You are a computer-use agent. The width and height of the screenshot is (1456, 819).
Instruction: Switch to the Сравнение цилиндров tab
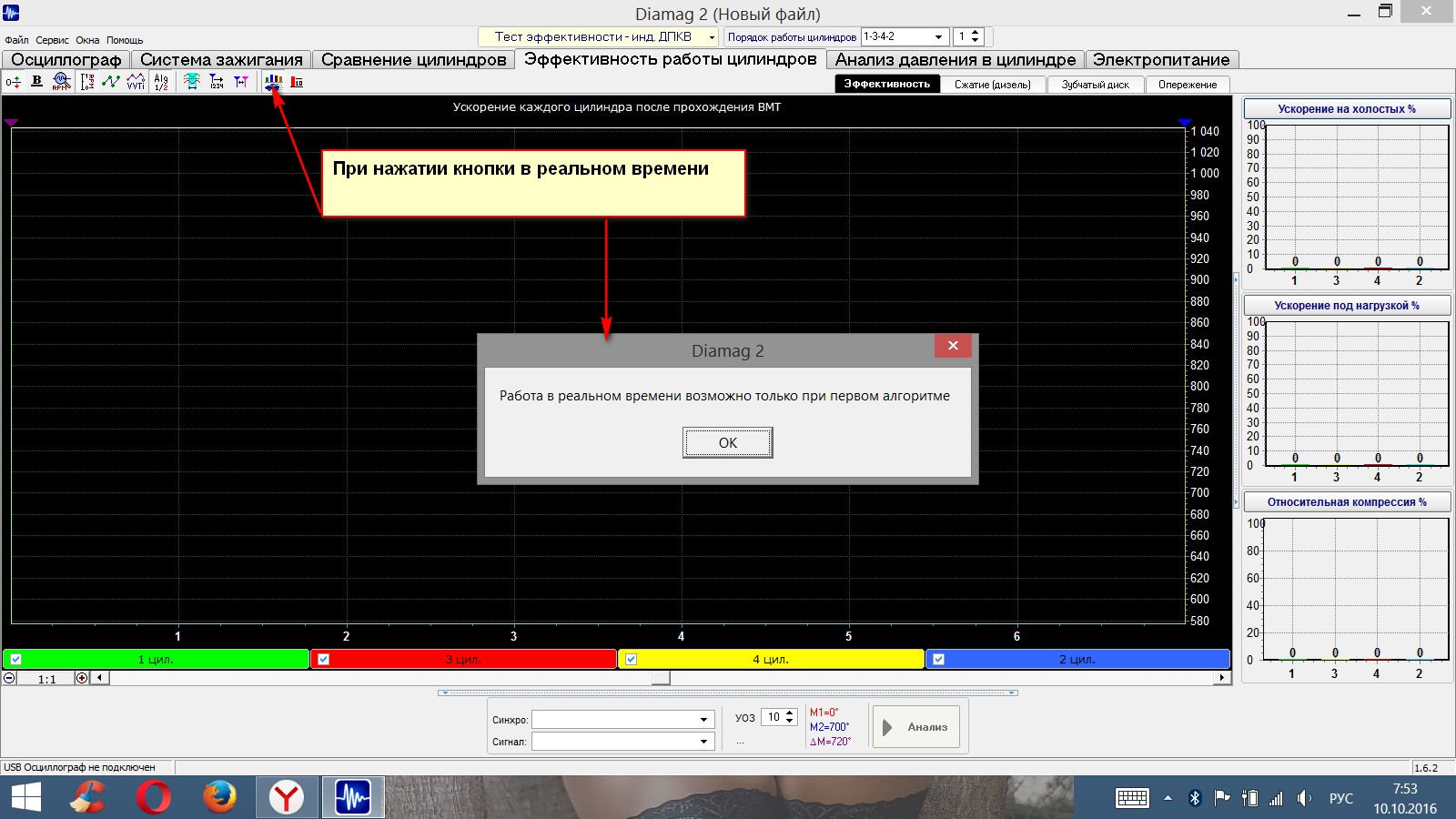(413, 60)
